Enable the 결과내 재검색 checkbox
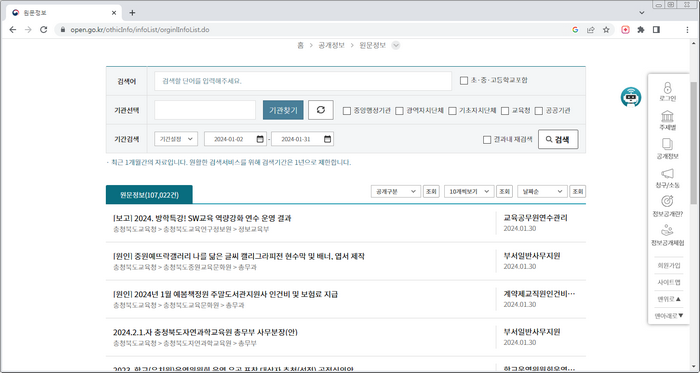The width and height of the screenshot is (700, 373). (x=487, y=140)
